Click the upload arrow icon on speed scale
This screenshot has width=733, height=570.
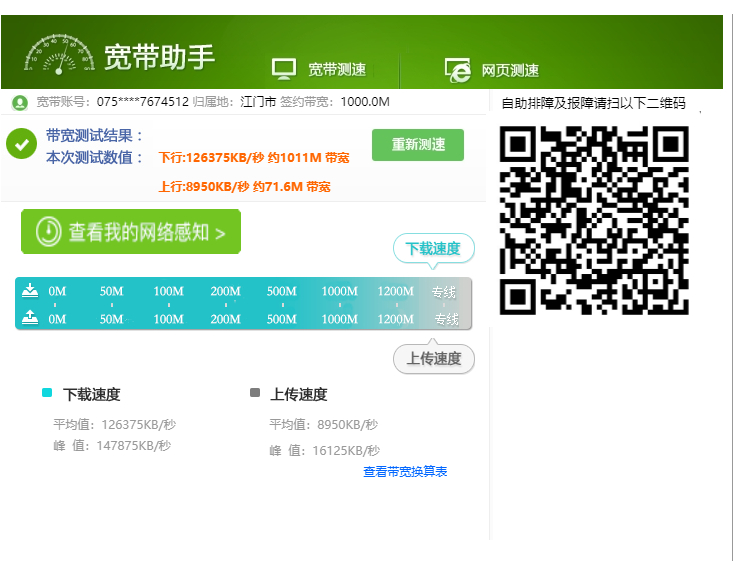point(30,317)
